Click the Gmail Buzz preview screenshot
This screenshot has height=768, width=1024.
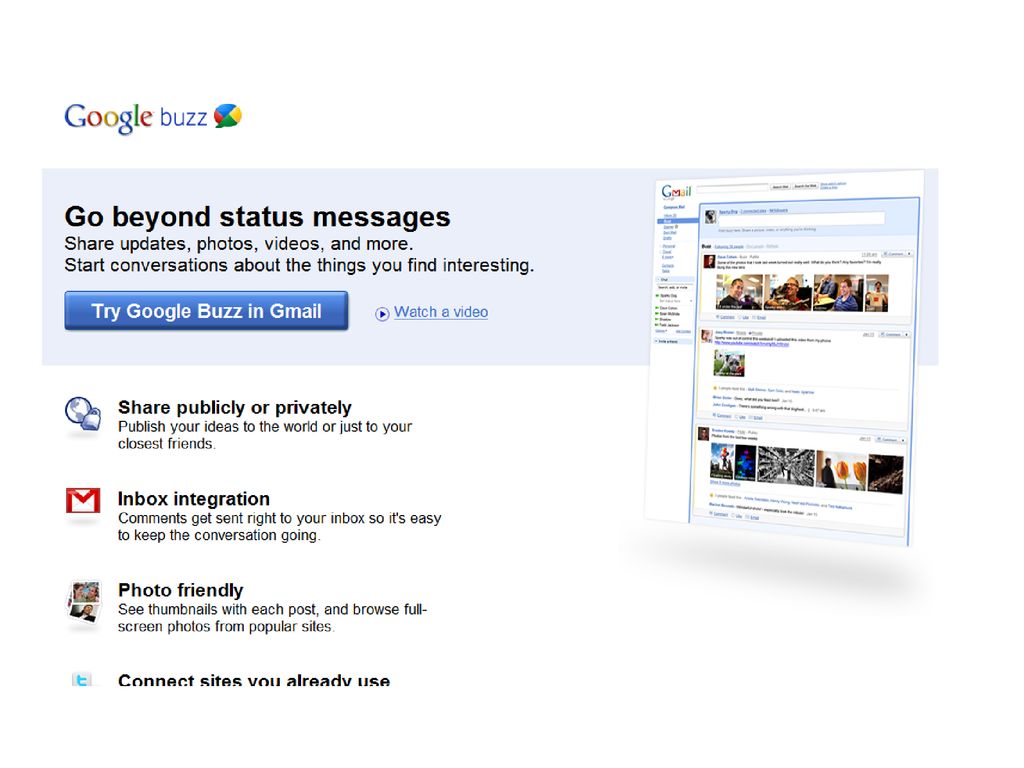[784, 356]
